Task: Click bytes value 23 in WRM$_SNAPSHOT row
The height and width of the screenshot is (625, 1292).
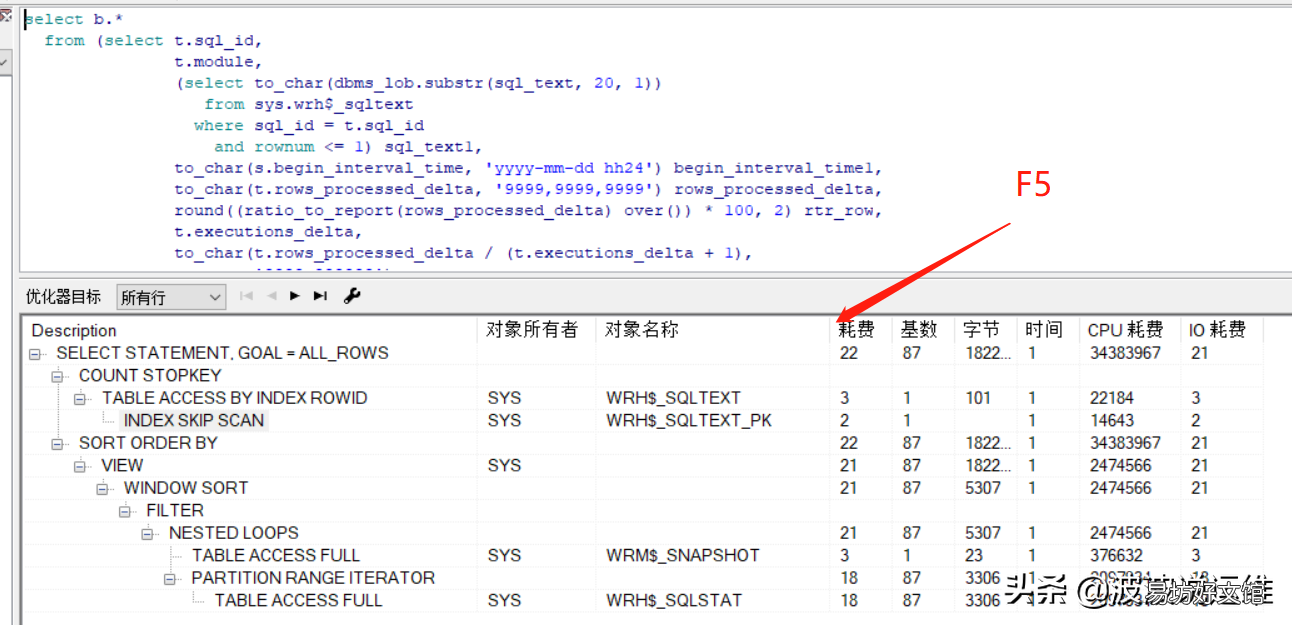Action: coord(974,556)
